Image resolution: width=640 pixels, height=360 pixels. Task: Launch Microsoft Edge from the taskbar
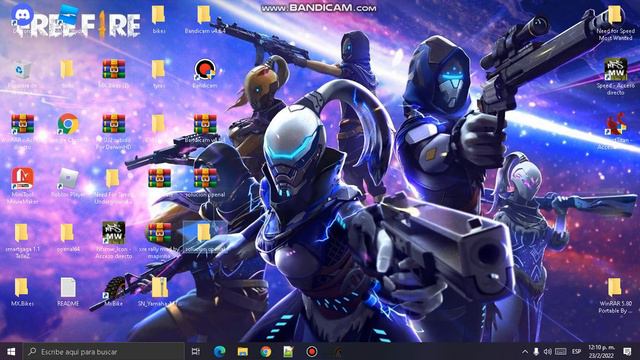point(220,351)
